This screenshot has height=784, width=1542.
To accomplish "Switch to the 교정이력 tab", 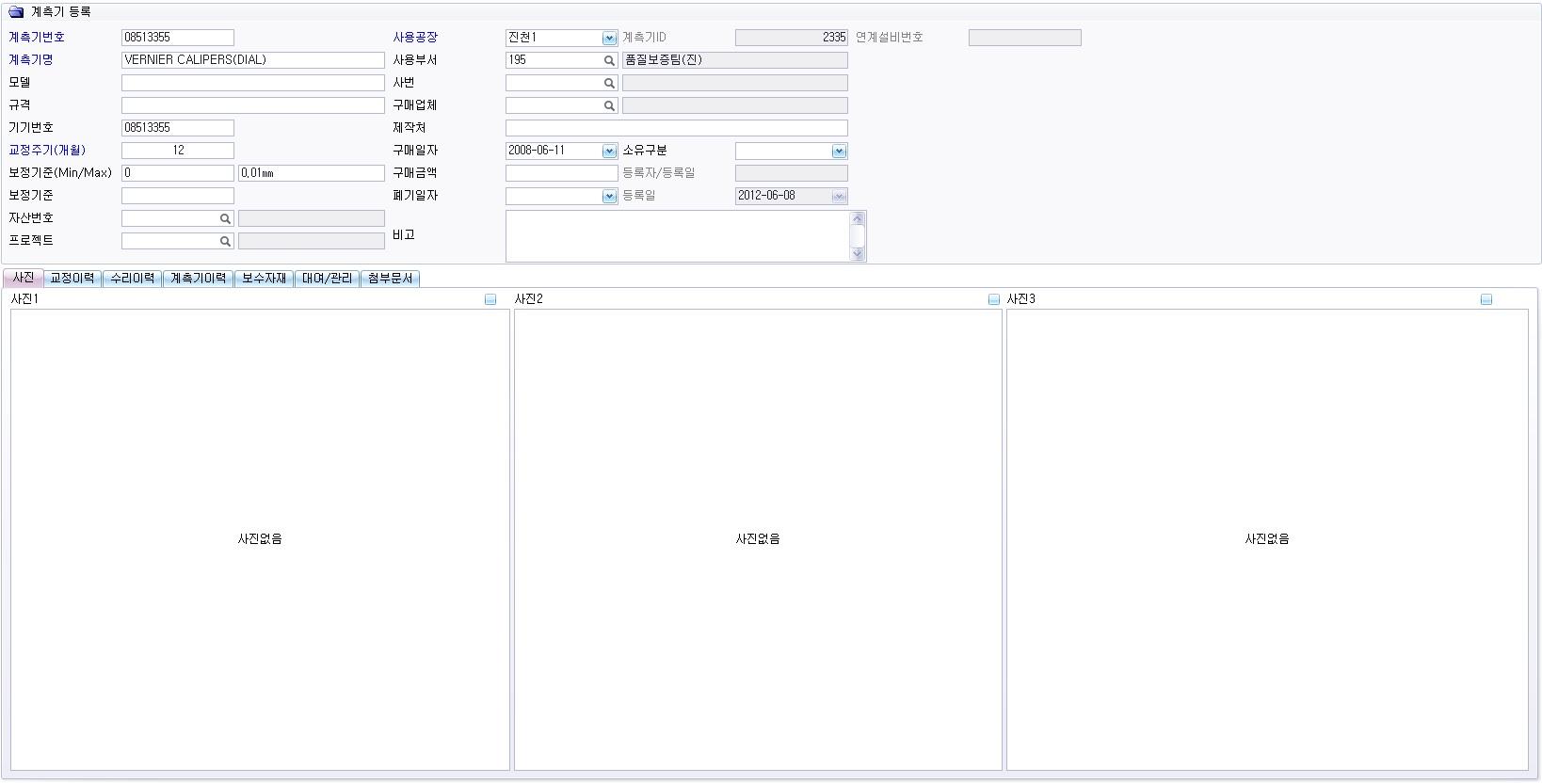I will [72, 279].
